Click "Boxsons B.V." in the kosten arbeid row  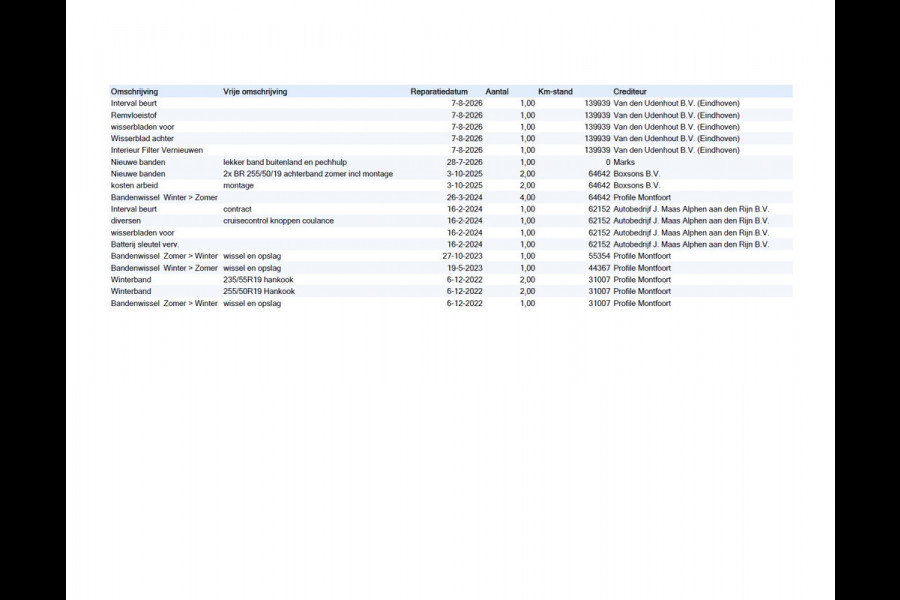[637, 185]
